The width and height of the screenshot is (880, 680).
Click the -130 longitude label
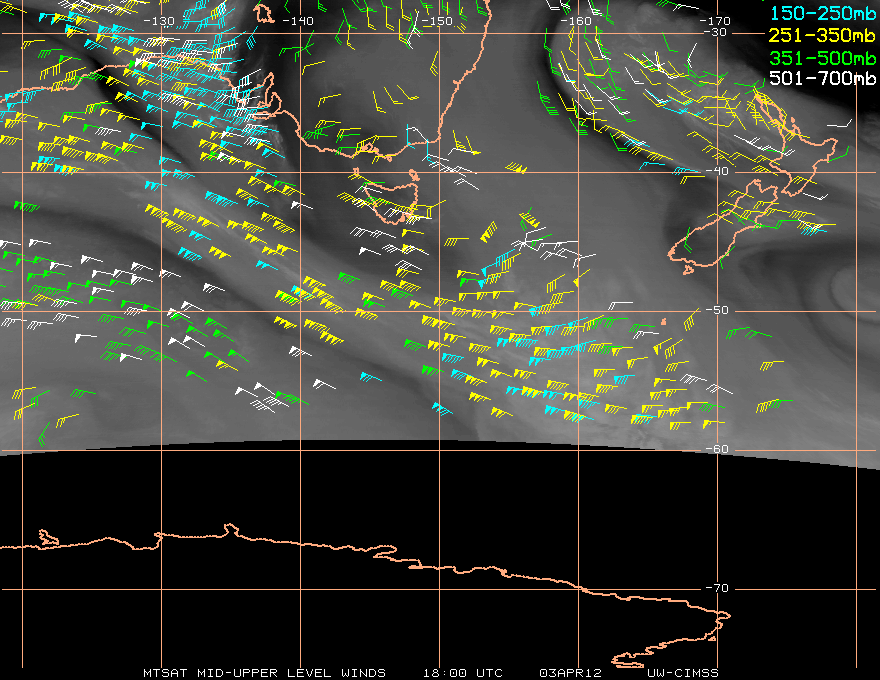(160, 21)
